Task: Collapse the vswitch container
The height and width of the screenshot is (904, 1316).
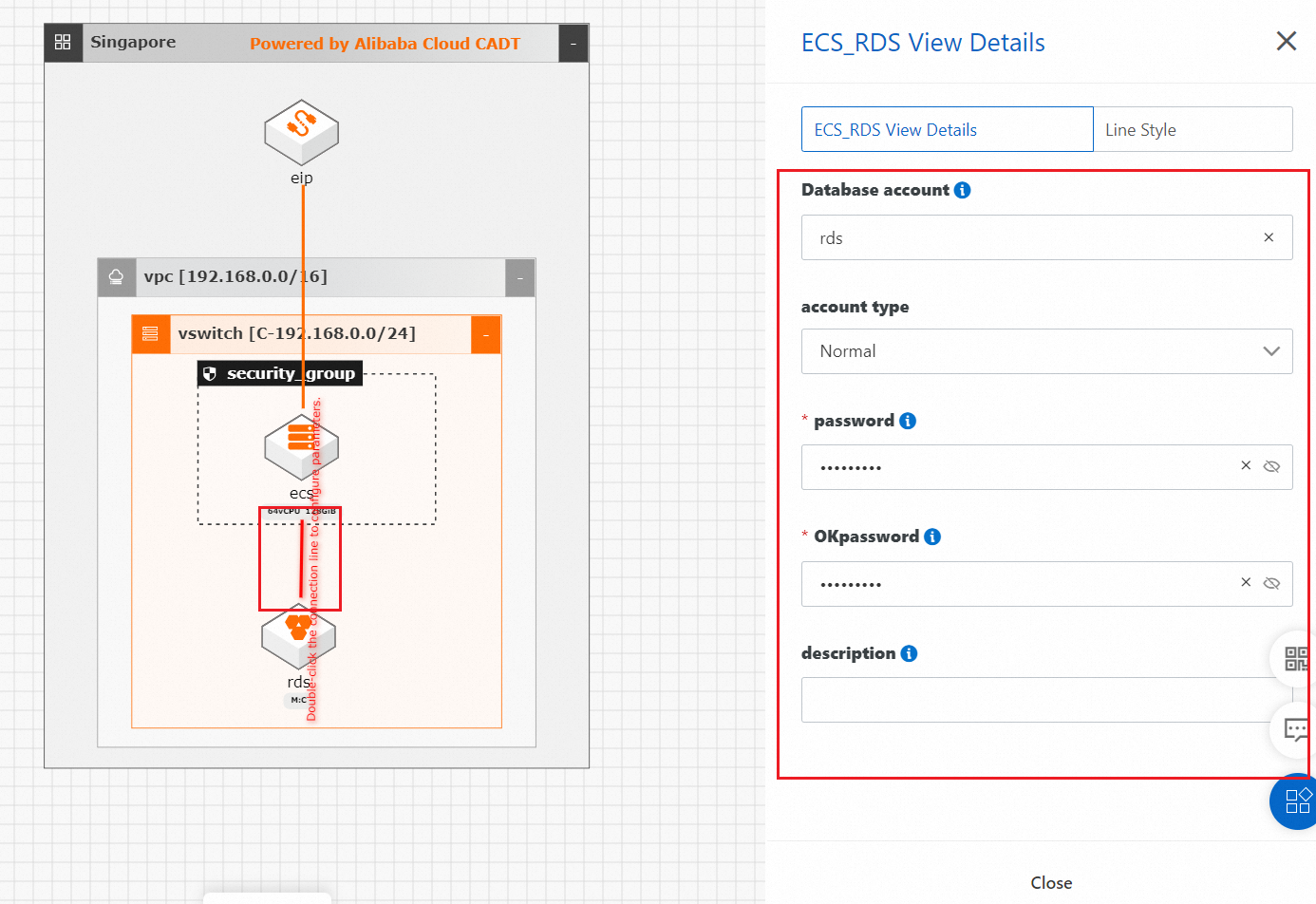Action: 486,334
